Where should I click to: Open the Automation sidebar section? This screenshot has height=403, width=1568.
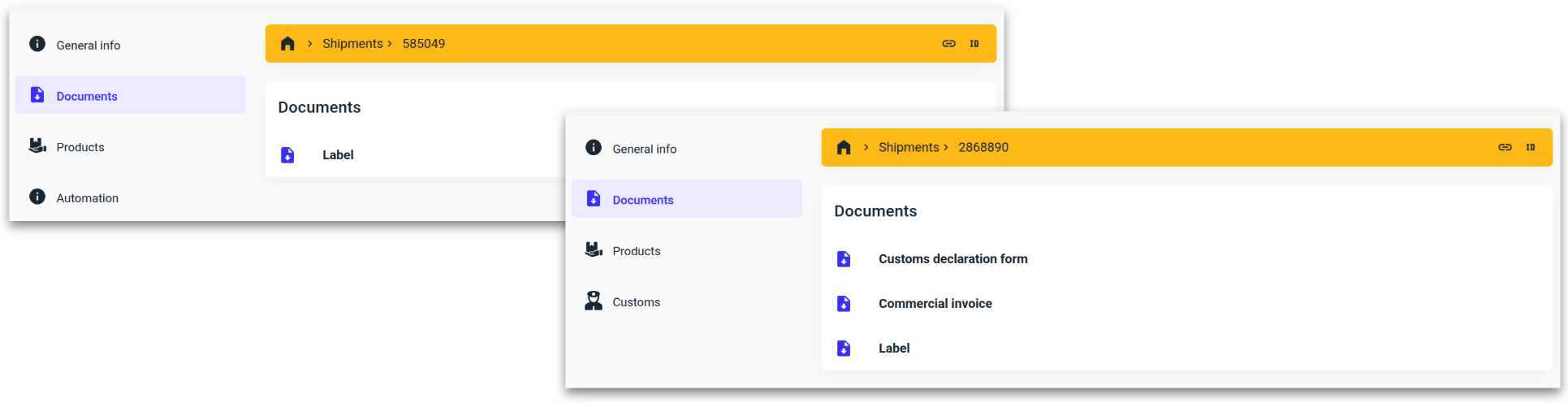click(x=87, y=198)
